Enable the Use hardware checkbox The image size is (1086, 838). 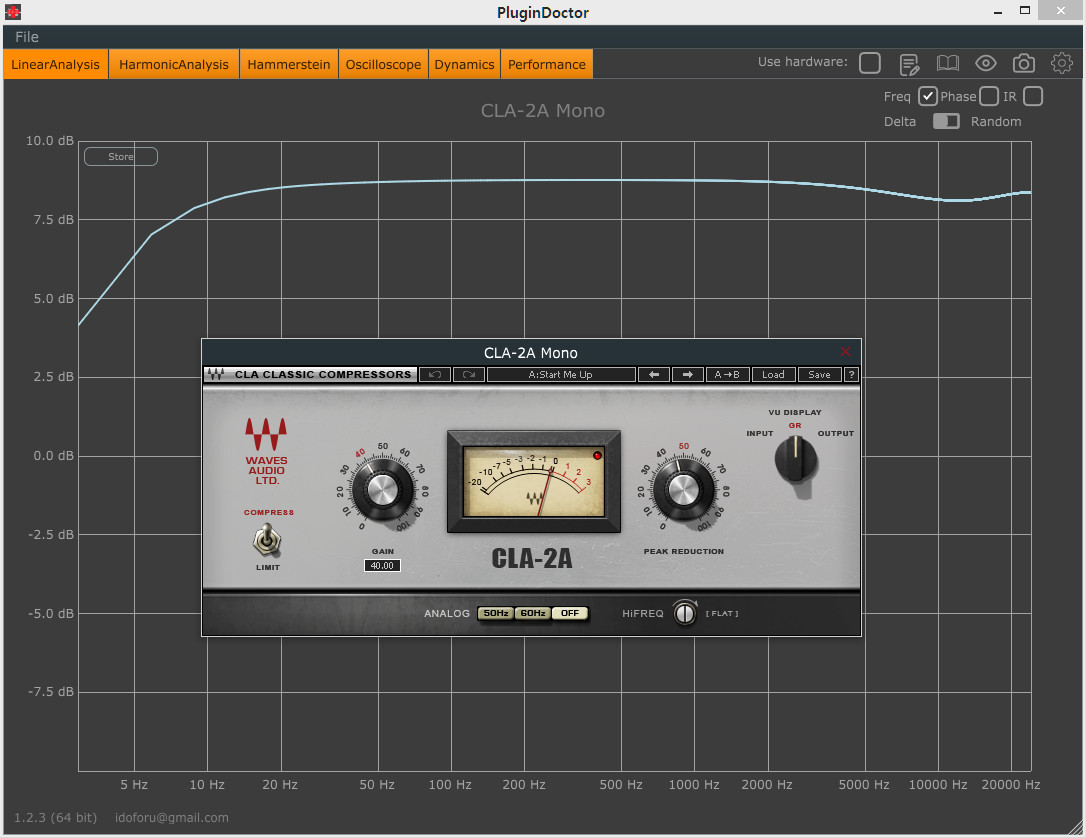click(869, 63)
